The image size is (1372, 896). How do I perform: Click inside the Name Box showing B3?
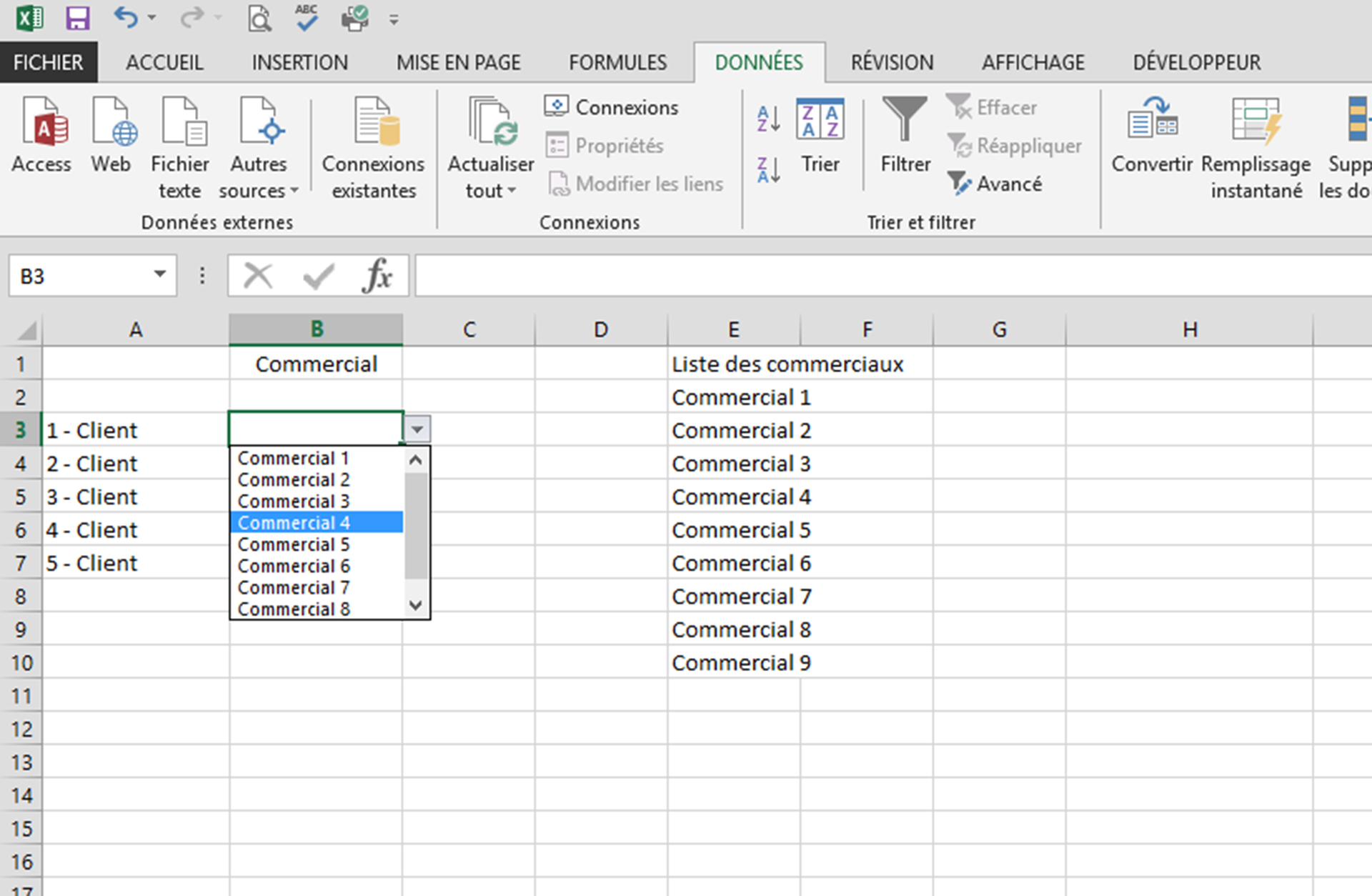[x=79, y=276]
